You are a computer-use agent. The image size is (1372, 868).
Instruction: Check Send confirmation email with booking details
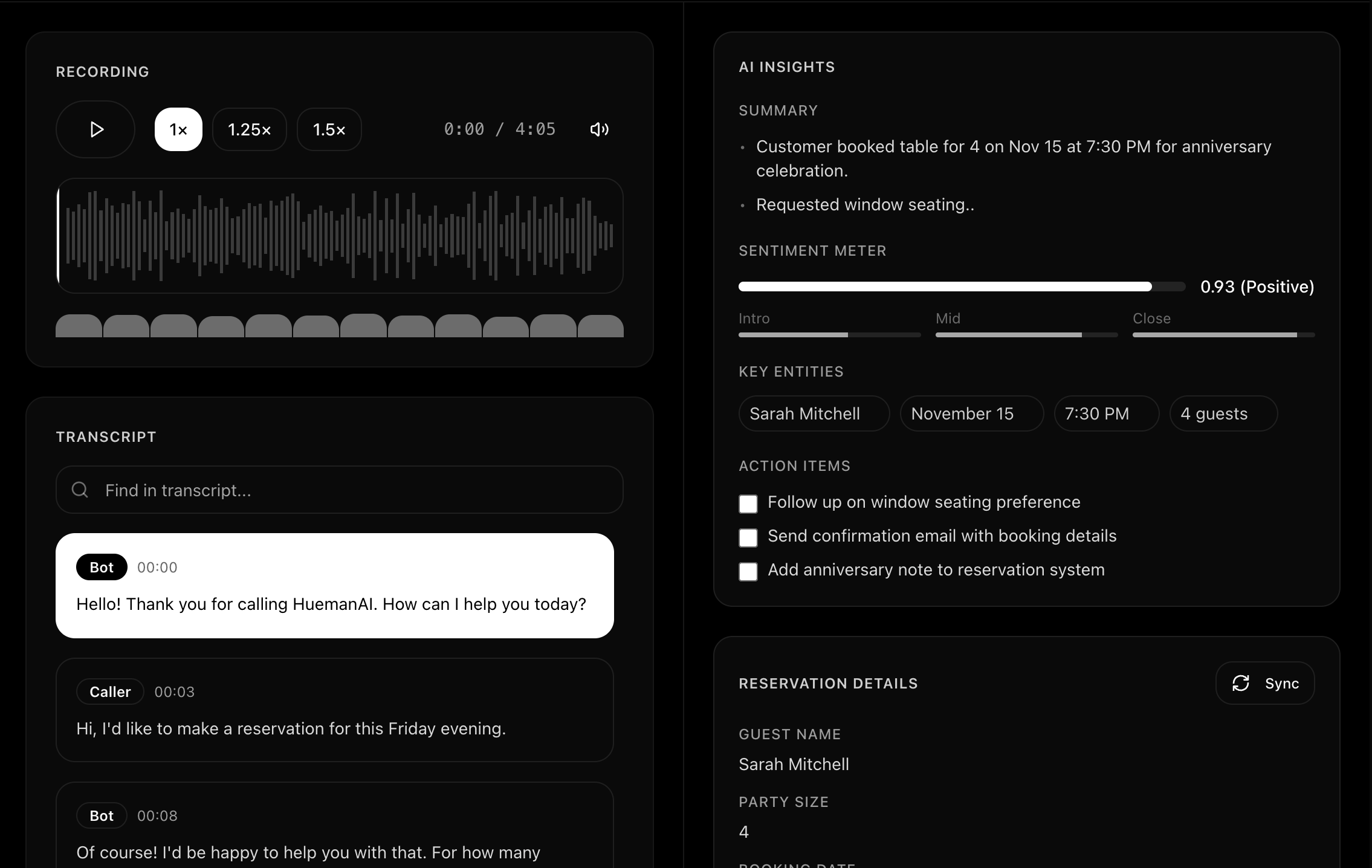pyautogui.click(x=748, y=537)
